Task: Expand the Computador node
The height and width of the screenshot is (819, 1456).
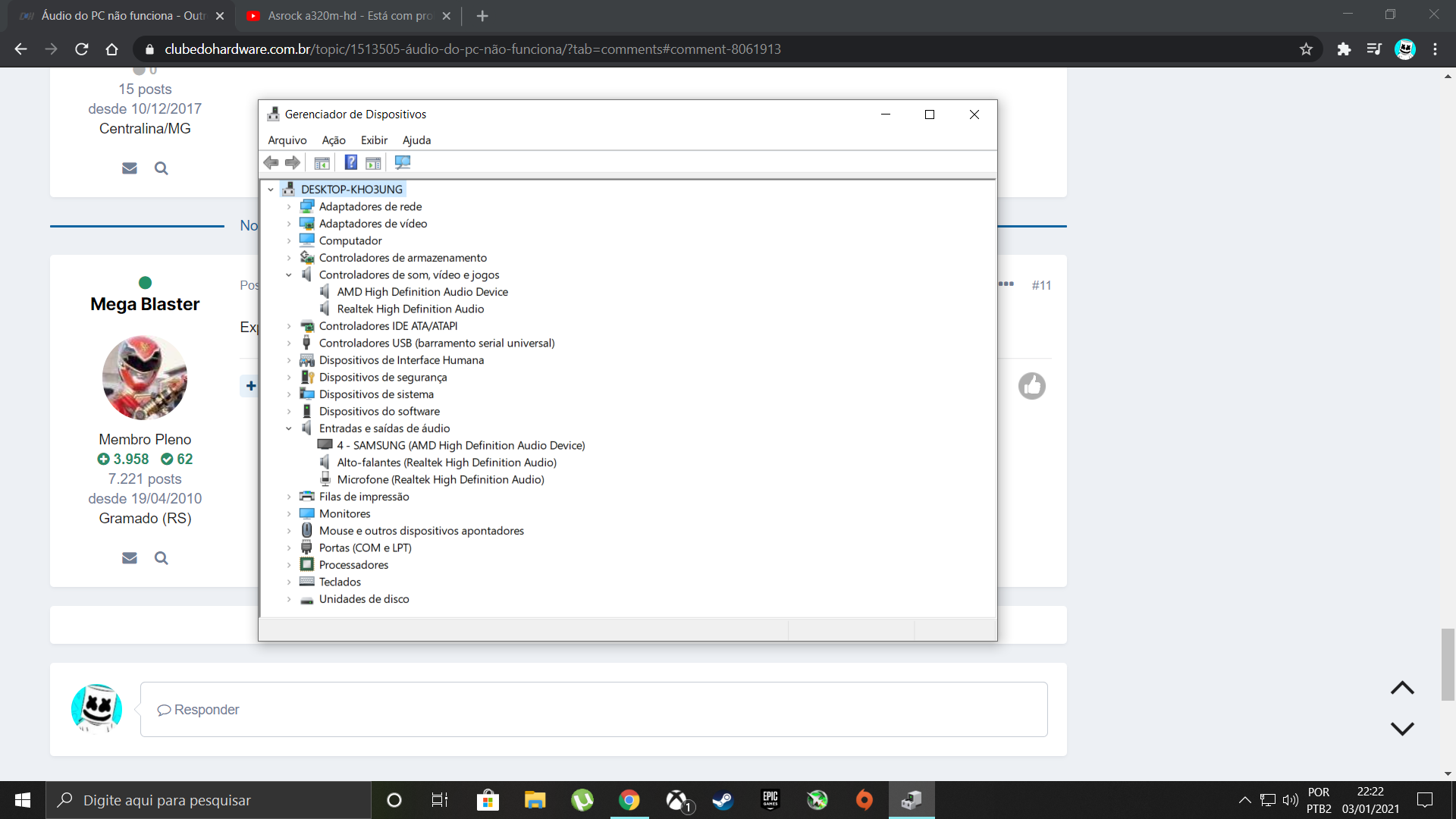Action: click(x=289, y=240)
